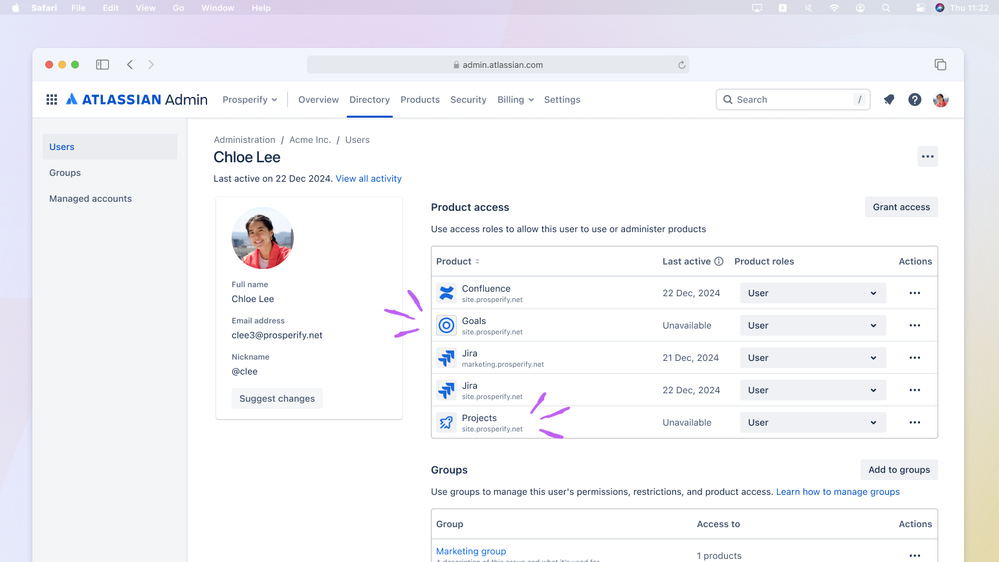The height and width of the screenshot is (562, 999).
Task: Open actions menu for Goals row
Action: point(914,326)
